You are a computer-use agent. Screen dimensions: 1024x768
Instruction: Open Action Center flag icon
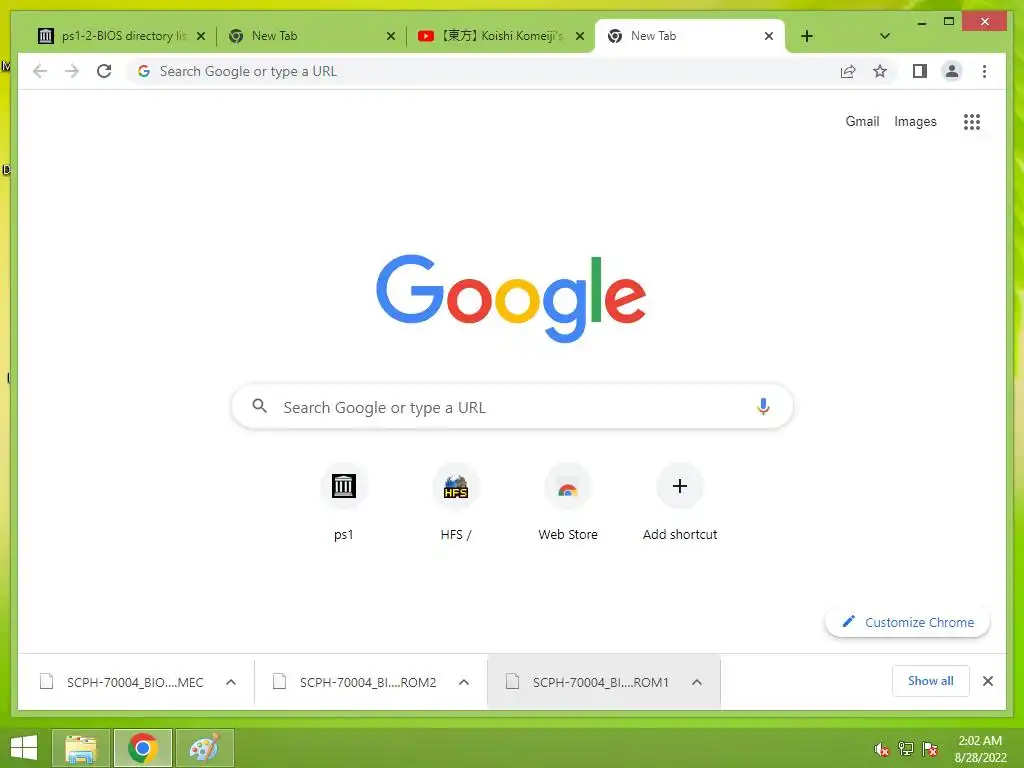pos(930,749)
